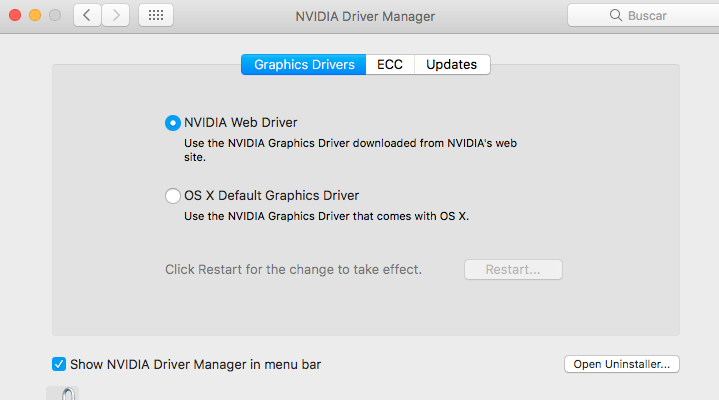Click description 'downloaded from NVIDIA's web site'
Viewport: 719px width, 400px height.
350,150
